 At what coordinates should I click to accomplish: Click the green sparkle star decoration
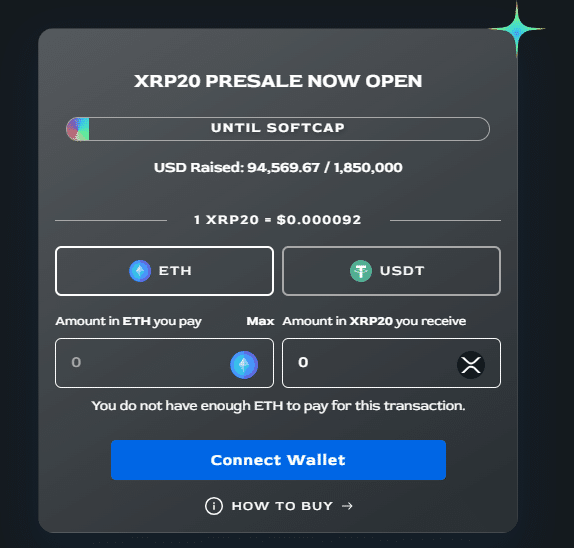tap(517, 29)
